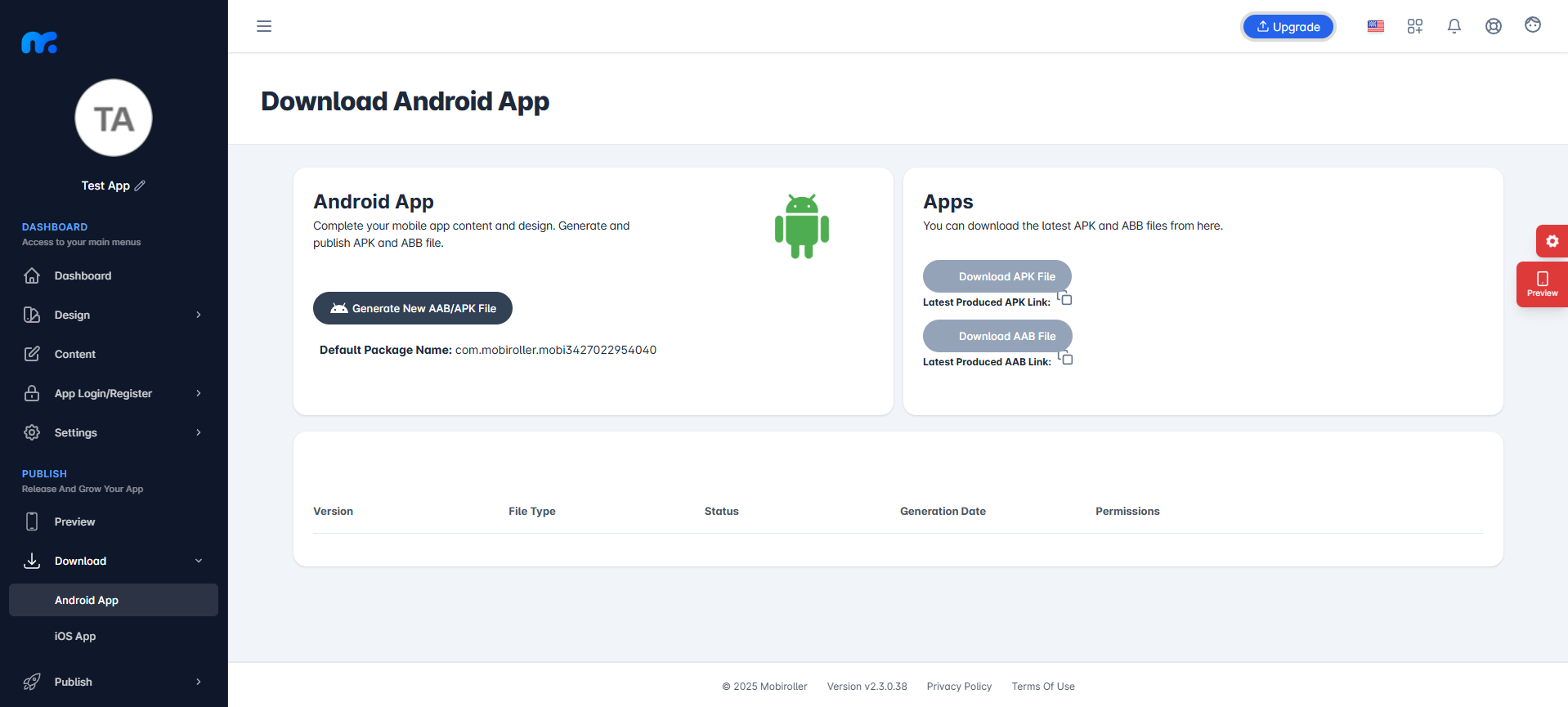Copy the Latest Produced AAB Link
The width and height of the screenshot is (1568, 707).
(1066, 358)
